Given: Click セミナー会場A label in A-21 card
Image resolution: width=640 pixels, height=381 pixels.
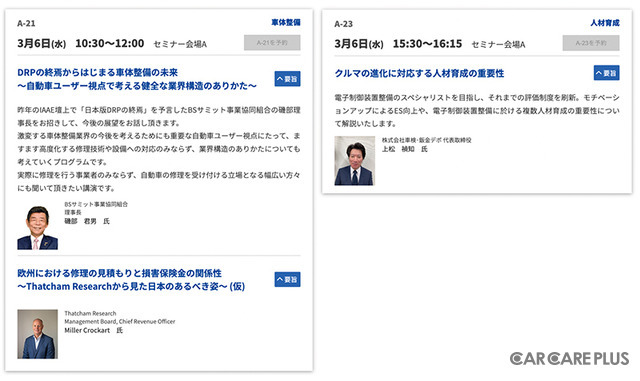Looking at the screenshot, I should [180, 44].
